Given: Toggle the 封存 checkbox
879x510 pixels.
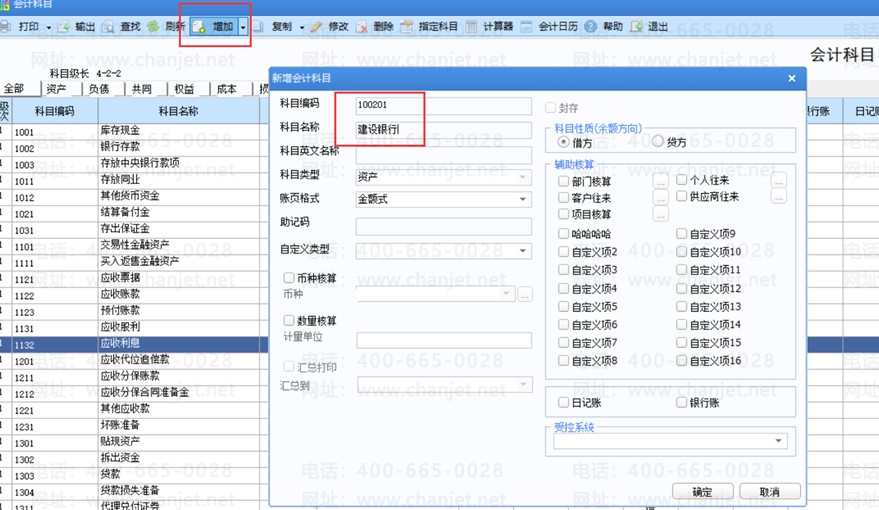Looking at the screenshot, I should coord(550,107).
